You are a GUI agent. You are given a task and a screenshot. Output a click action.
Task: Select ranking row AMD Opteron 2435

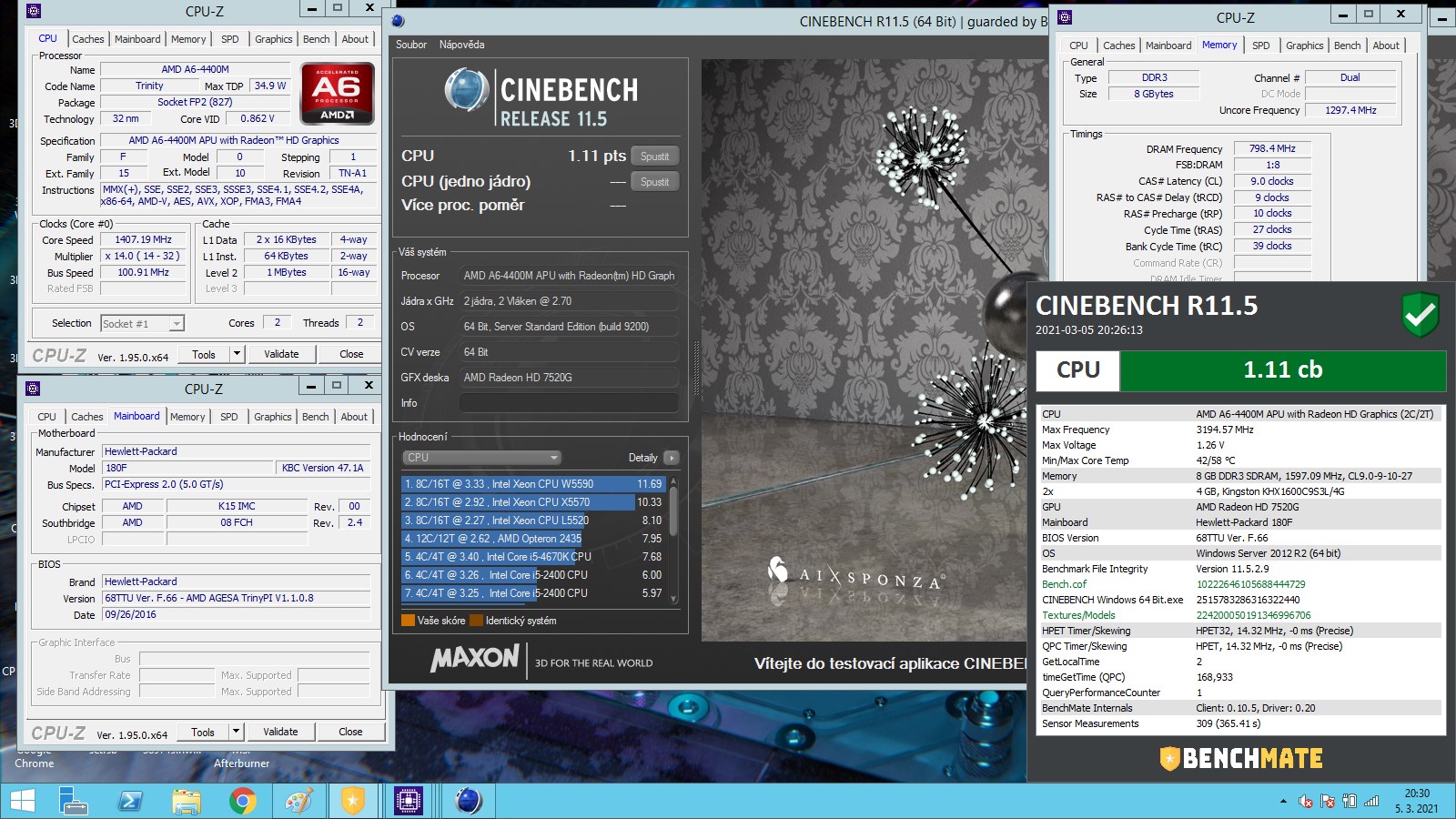533,539
